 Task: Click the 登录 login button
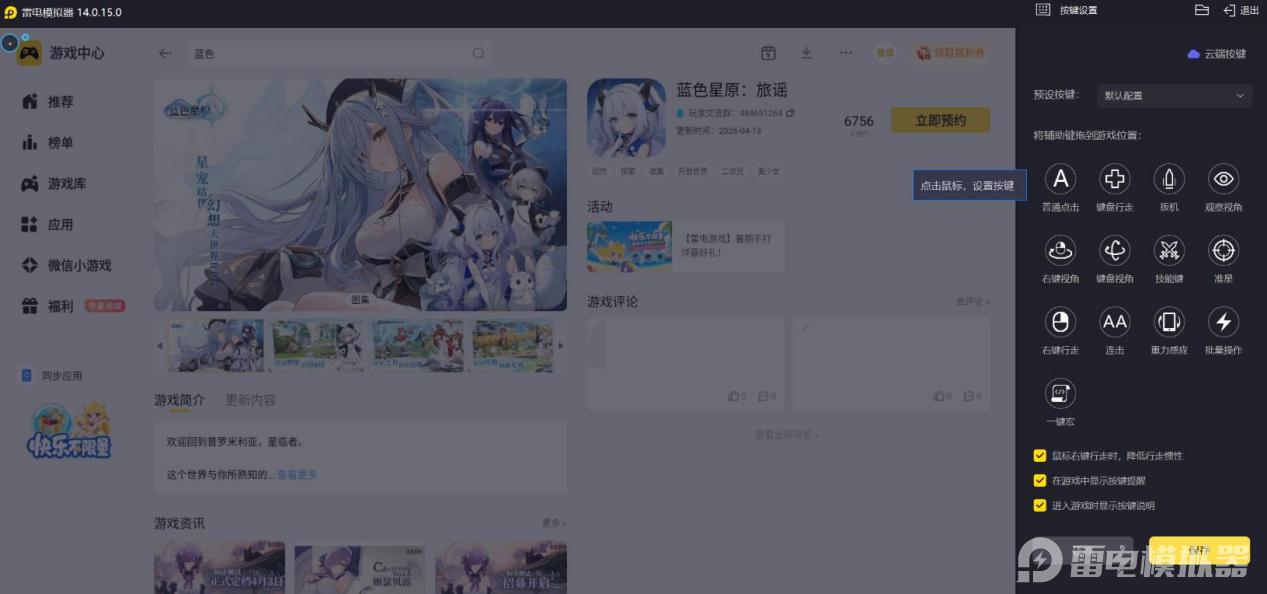pos(885,53)
